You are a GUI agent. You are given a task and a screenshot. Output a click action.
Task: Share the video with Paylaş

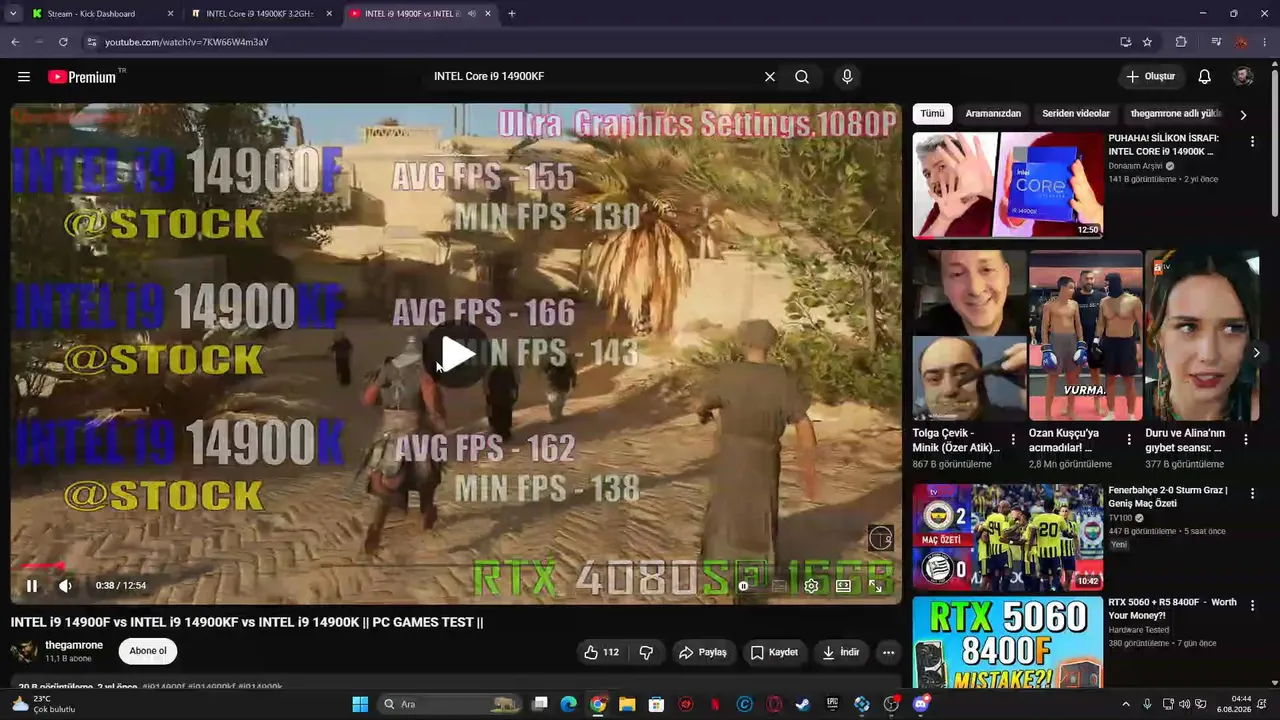point(702,652)
